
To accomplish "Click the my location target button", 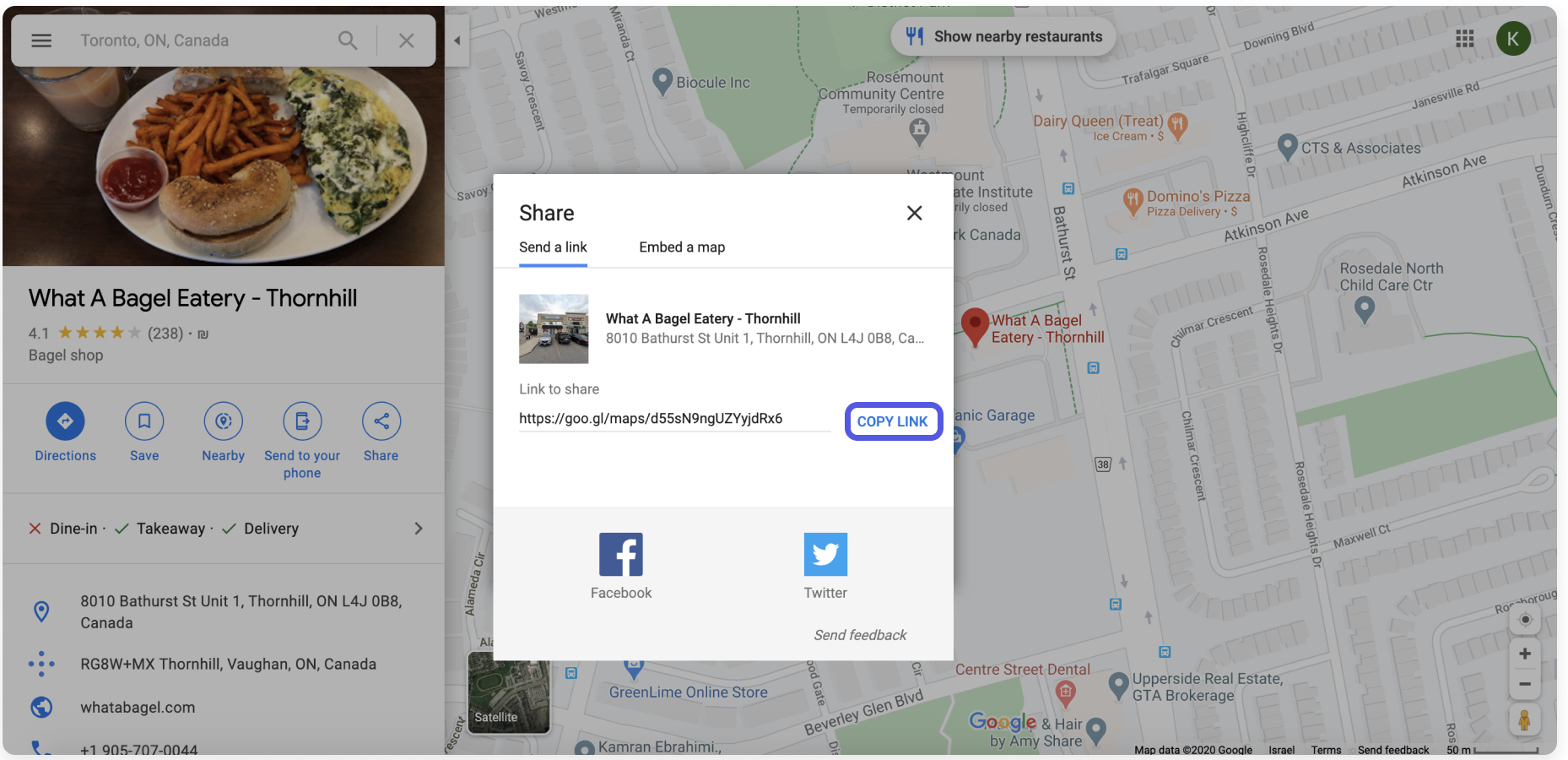I will click(1525, 620).
